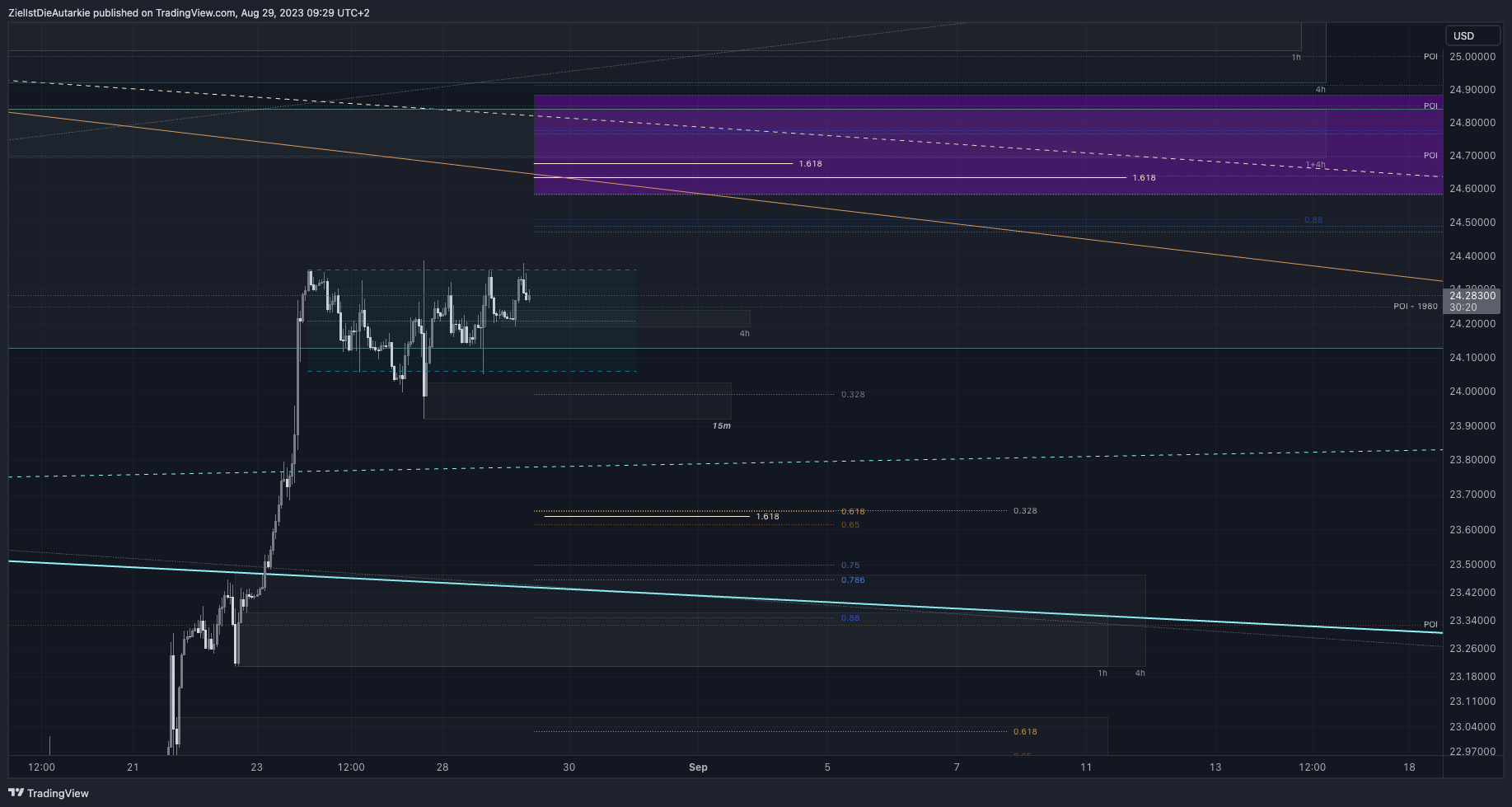Click the 25.00000 price axis label

click(1472, 57)
